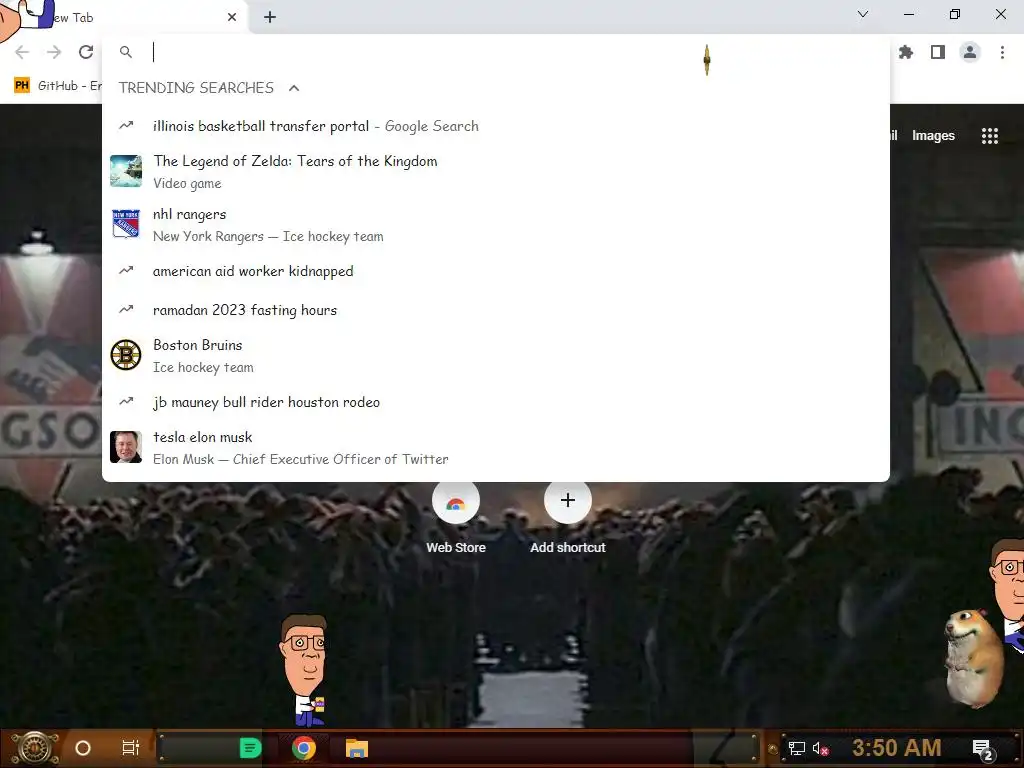This screenshot has height=768, width=1024.
Task: Choose the 'nhl rangers' suggestion
Action: (x=496, y=225)
